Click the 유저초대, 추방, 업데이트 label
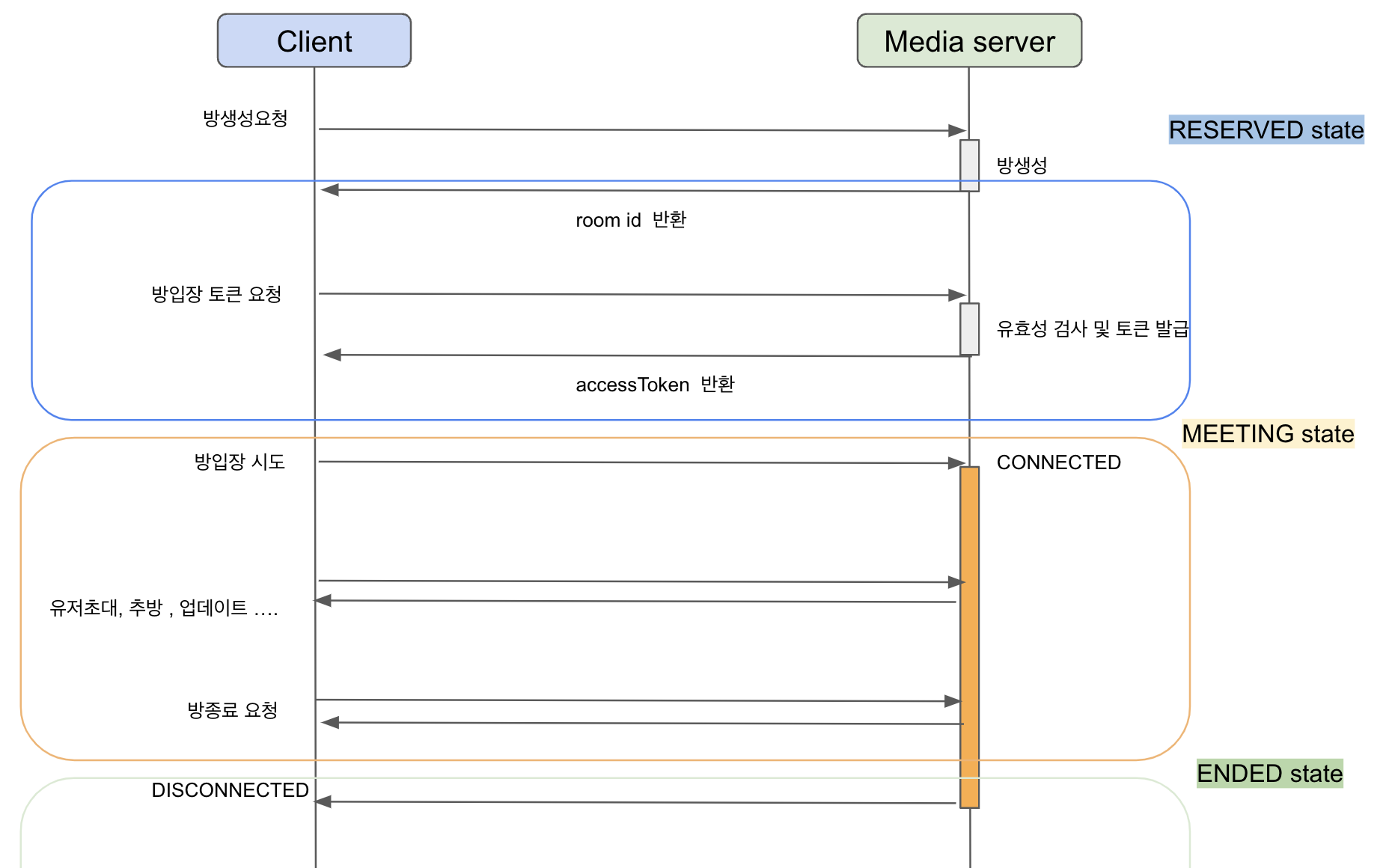1392x868 pixels. point(163,608)
